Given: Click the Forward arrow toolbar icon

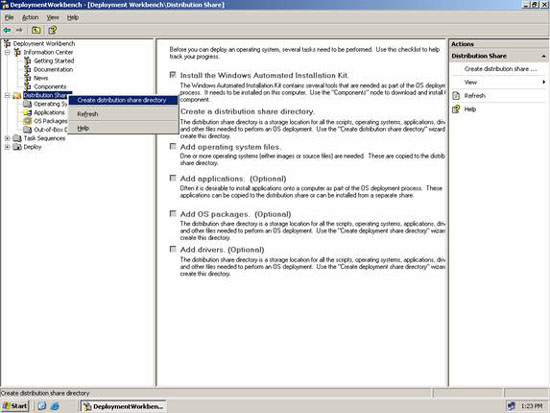Looking at the screenshot, I should tap(19, 30).
